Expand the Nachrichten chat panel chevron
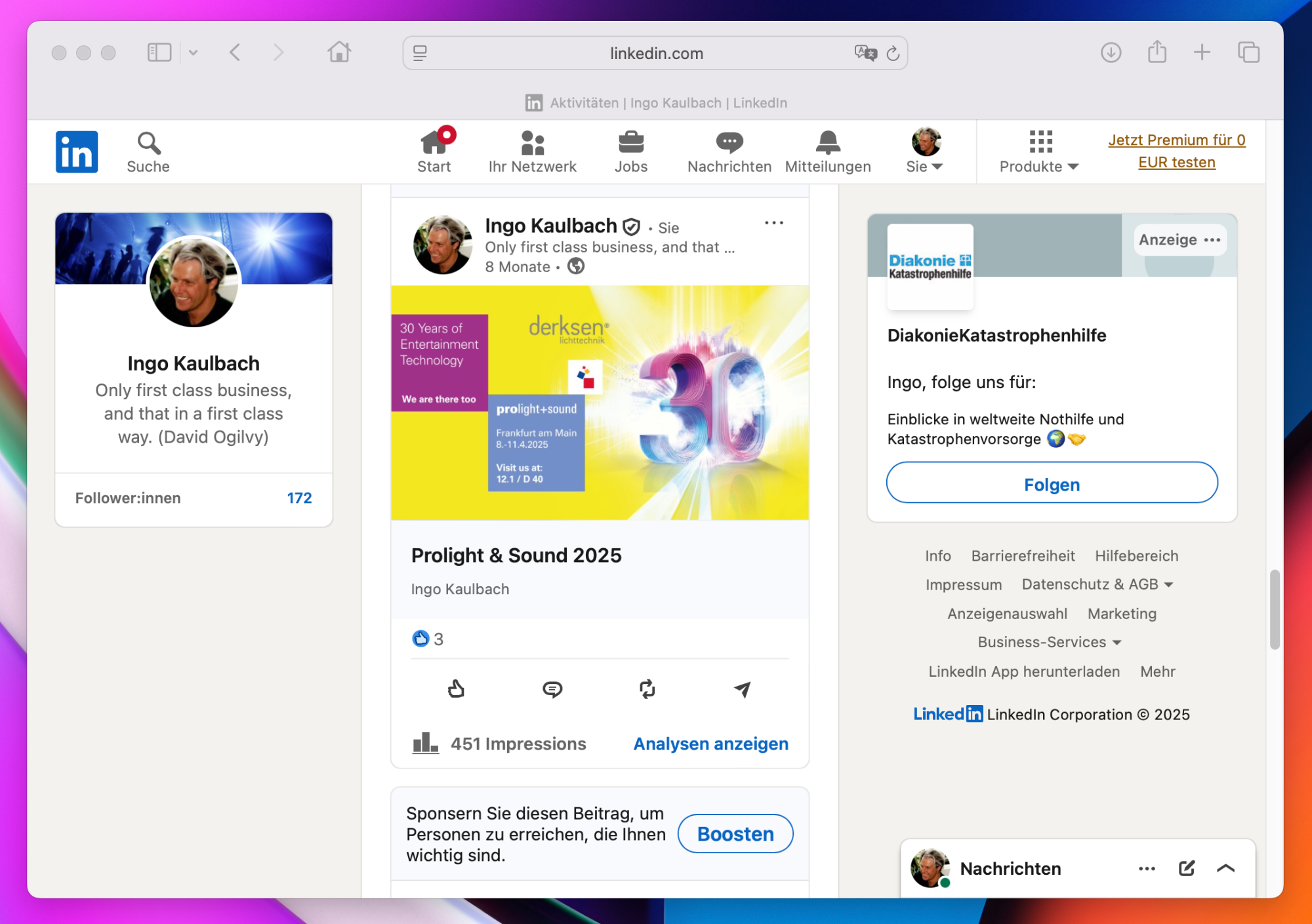The height and width of the screenshot is (924, 1312). pyautogui.click(x=1225, y=868)
